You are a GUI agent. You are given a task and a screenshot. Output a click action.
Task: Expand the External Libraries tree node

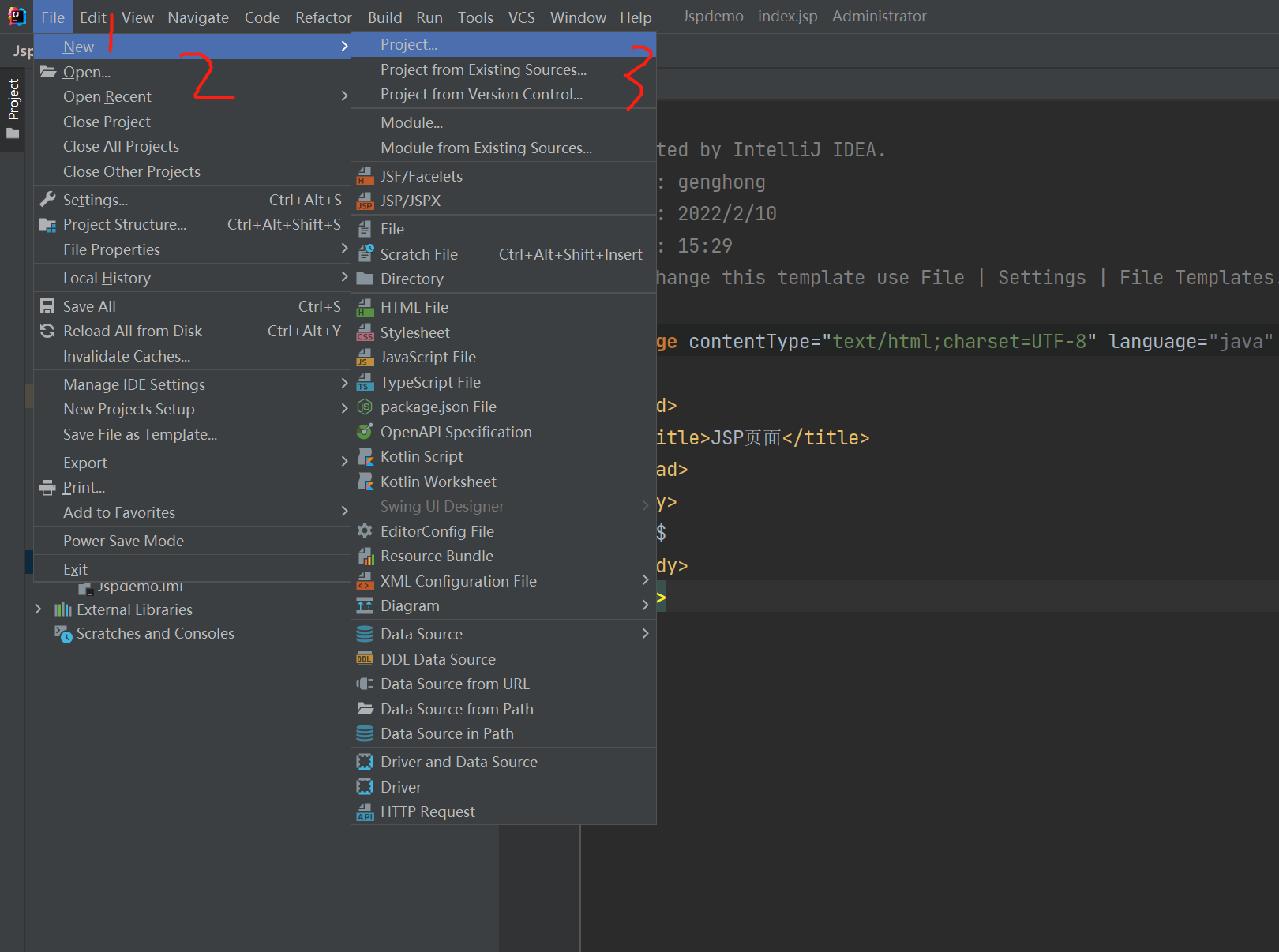point(38,609)
